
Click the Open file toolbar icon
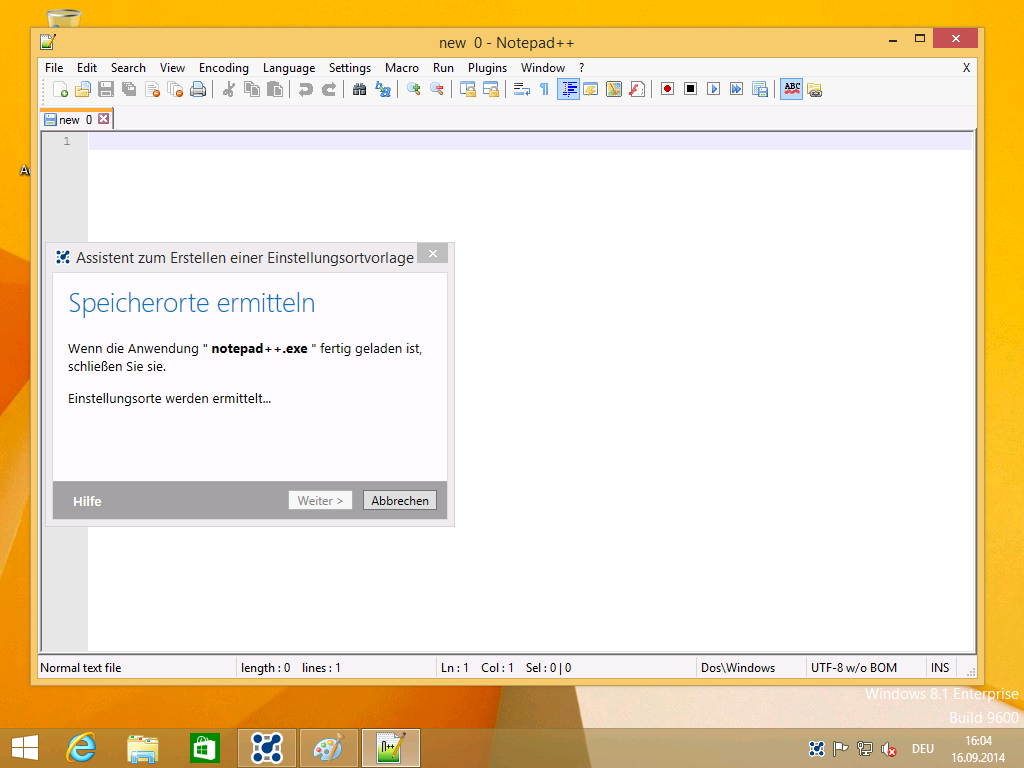83,89
